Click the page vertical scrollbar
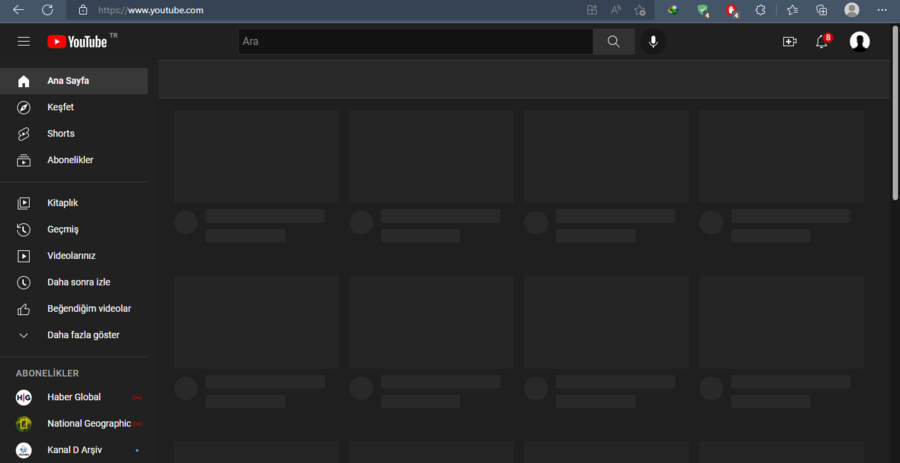900x463 pixels. click(x=895, y=112)
